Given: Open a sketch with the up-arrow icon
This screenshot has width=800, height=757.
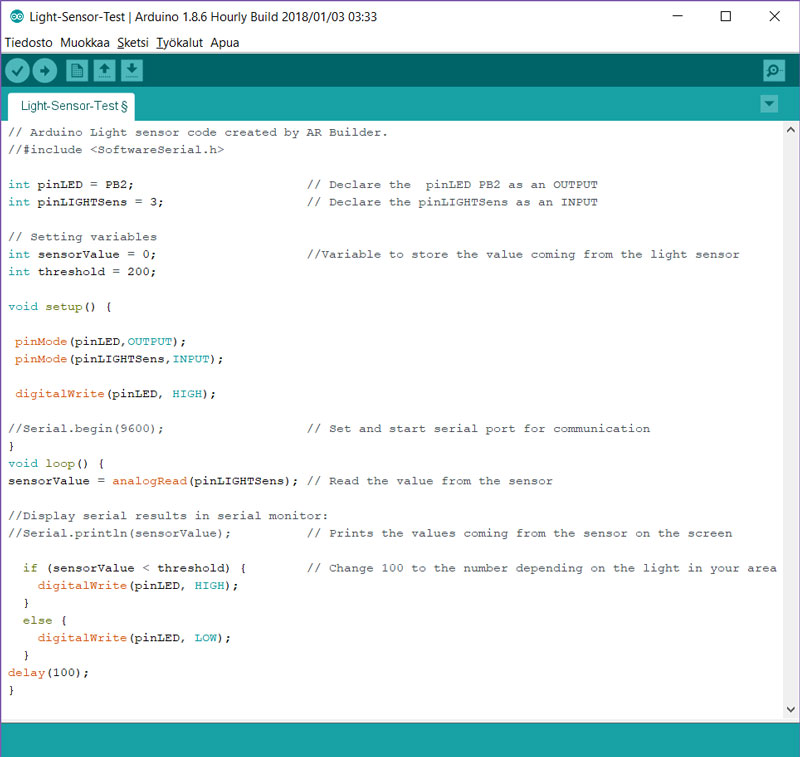Looking at the screenshot, I should pos(105,70).
